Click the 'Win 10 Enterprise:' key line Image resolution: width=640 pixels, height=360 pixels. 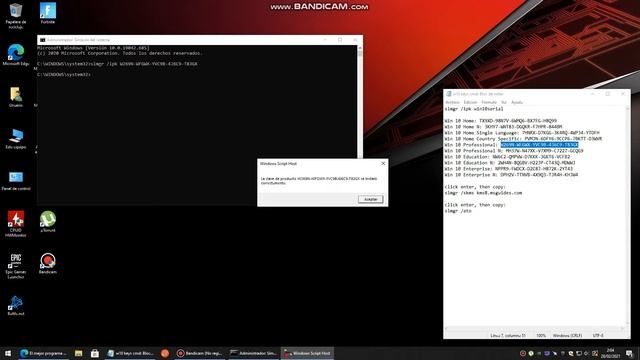[509, 169]
